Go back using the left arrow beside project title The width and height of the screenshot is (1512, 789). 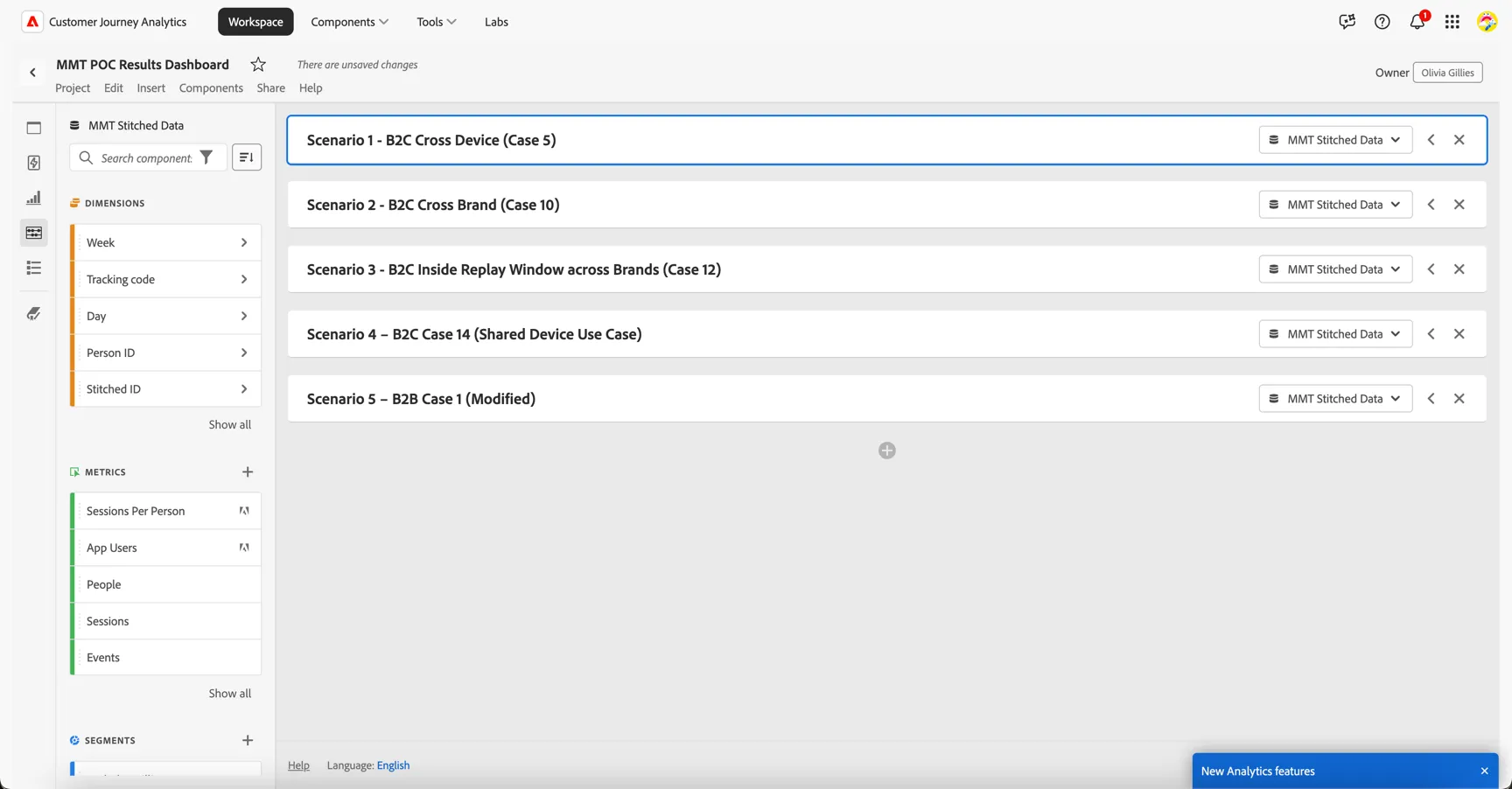pos(33,73)
